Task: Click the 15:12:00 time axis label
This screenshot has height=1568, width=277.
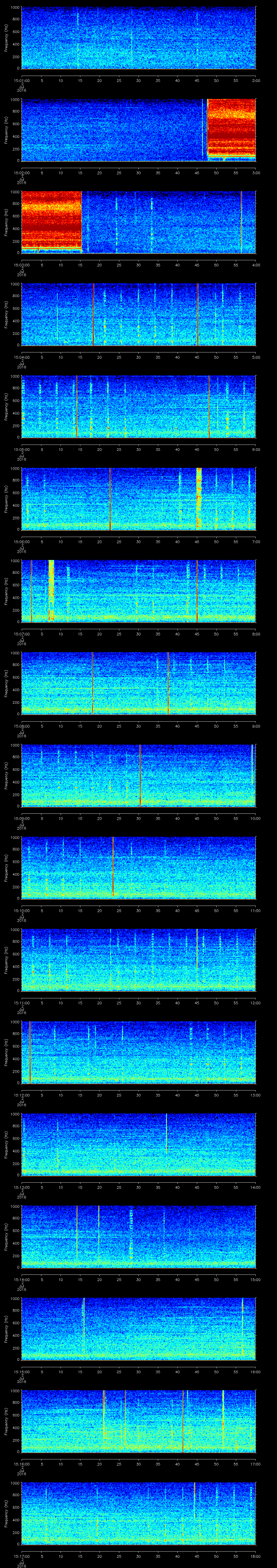Action: (21, 1095)
